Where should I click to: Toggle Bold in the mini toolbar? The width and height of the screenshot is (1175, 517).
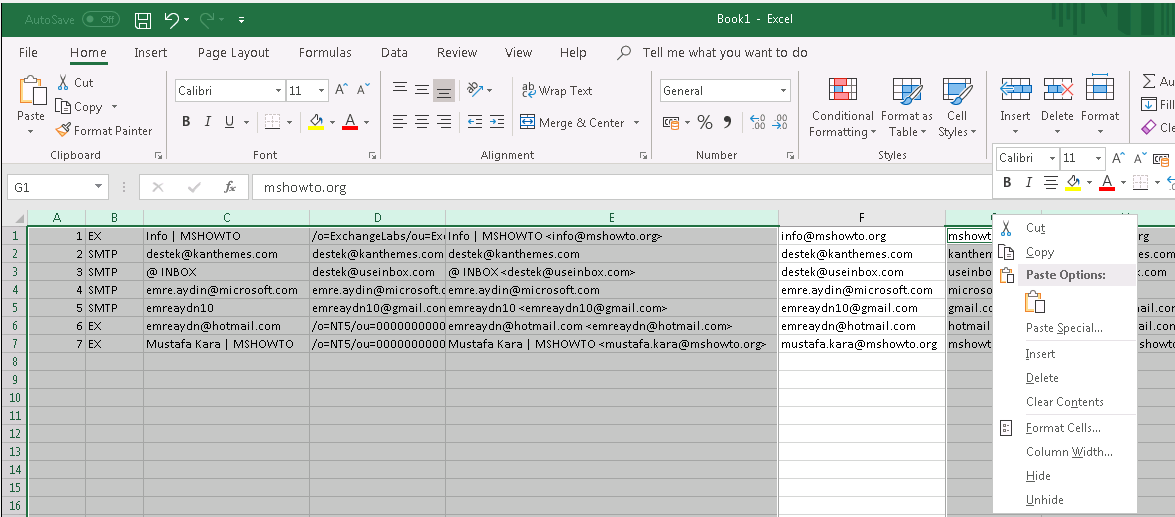(x=1007, y=182)
